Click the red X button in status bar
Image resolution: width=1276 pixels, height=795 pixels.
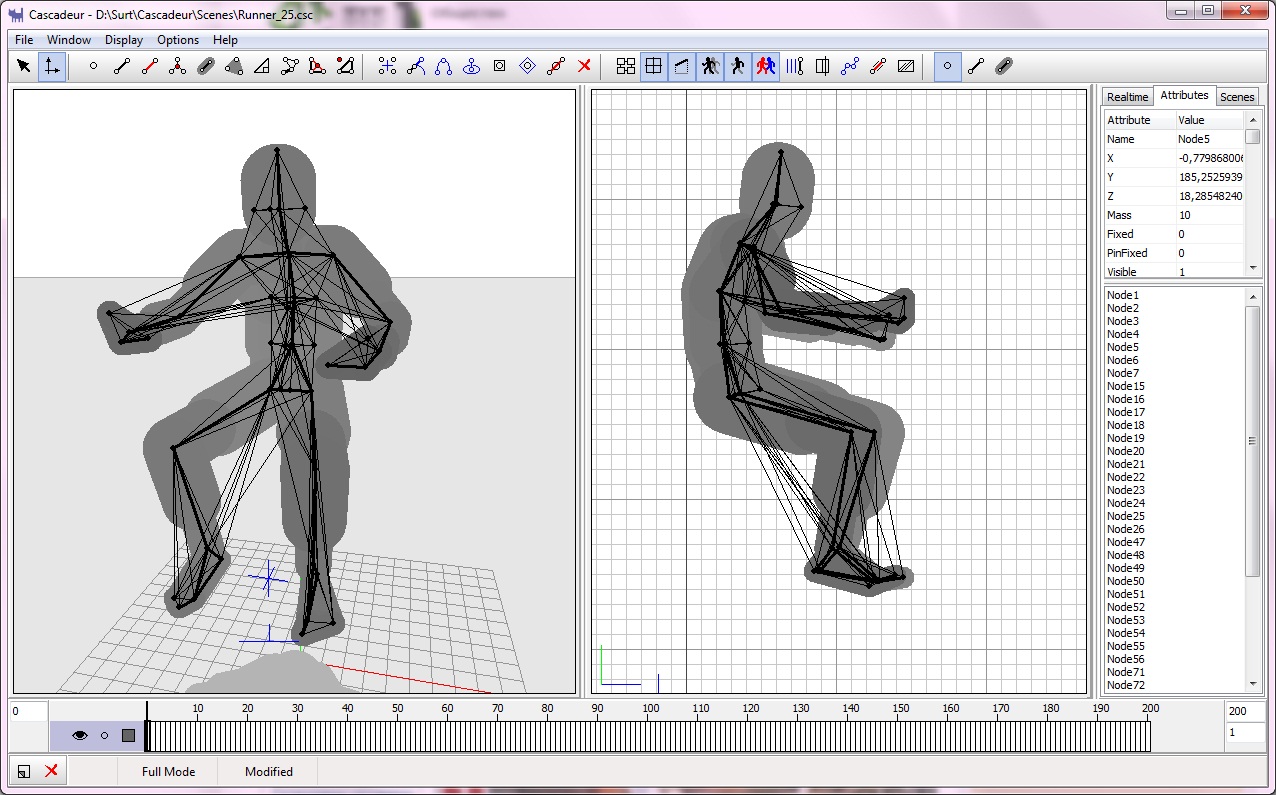tap(51, 771)
